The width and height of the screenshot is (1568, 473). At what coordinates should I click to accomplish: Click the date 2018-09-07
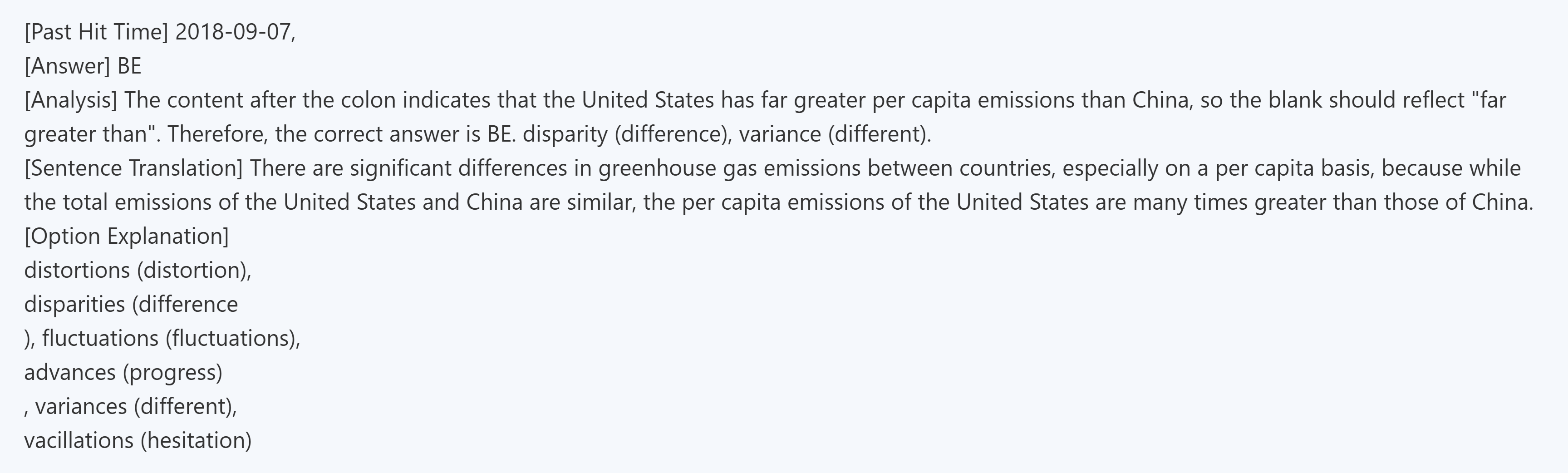[232, 32]
